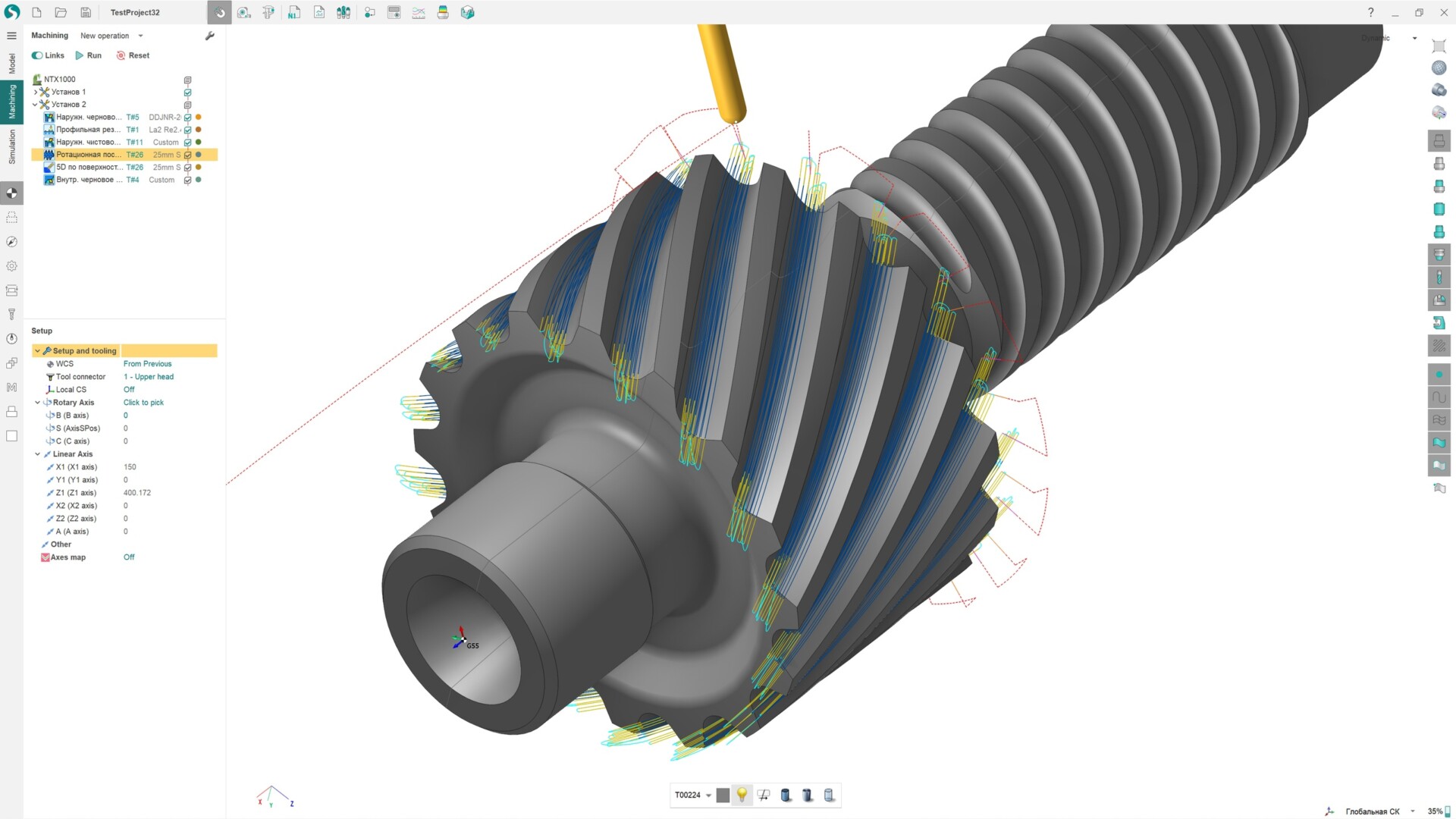Click the 3D part cube icon in toolbar

[467, 12]
